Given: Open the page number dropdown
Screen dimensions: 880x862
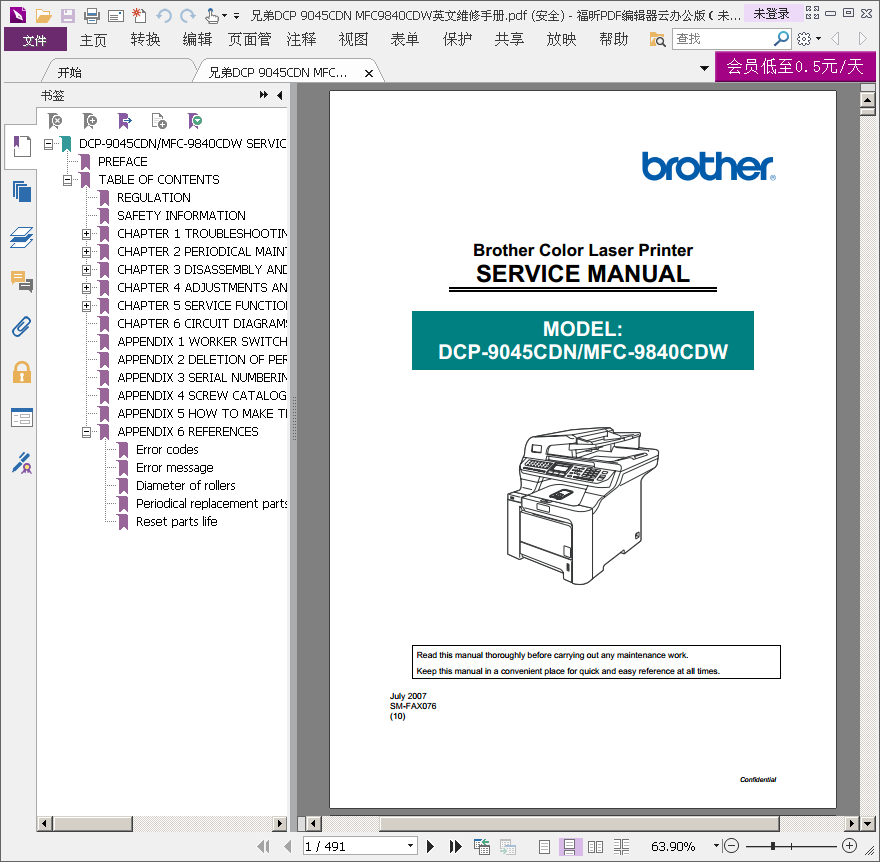Looking at the screenshot, I should click(x=410, y=846).
